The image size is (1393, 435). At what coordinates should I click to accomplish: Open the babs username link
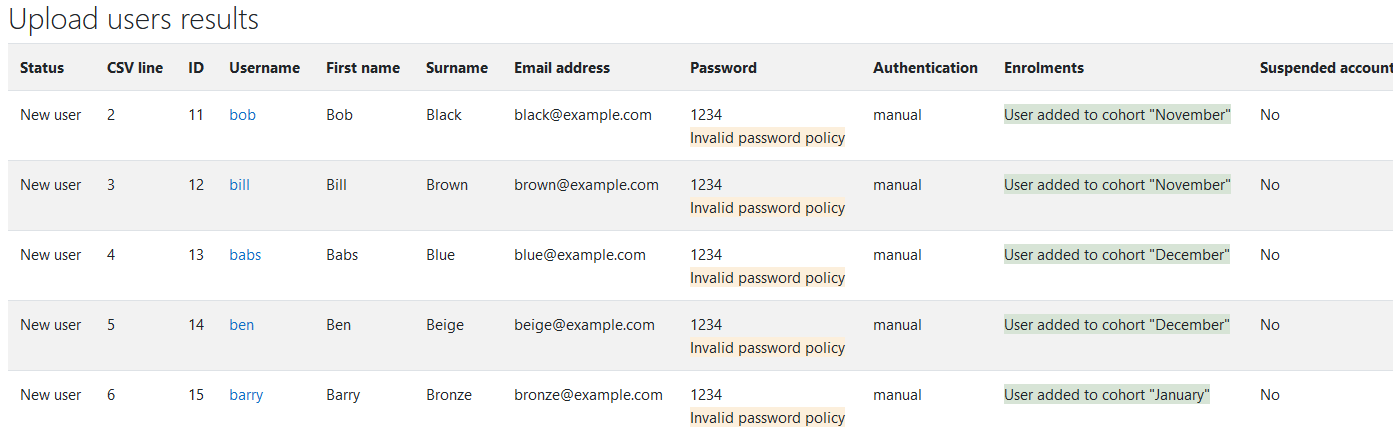(x=245, y=255)
